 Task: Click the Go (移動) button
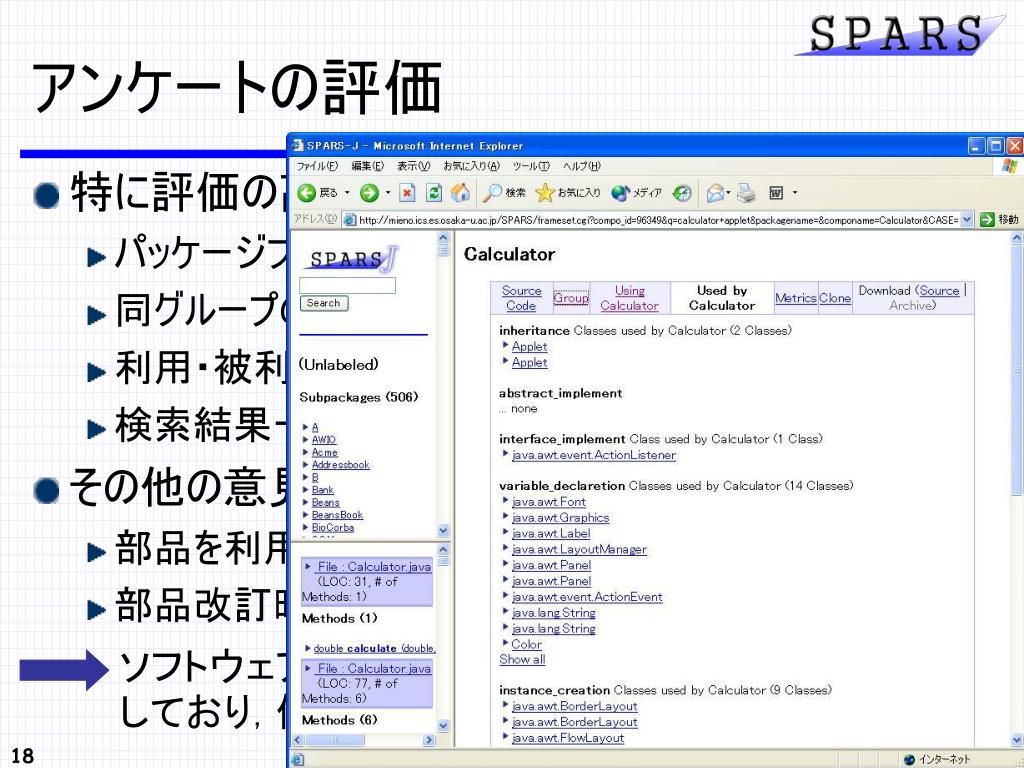click(x=999, y=220)
